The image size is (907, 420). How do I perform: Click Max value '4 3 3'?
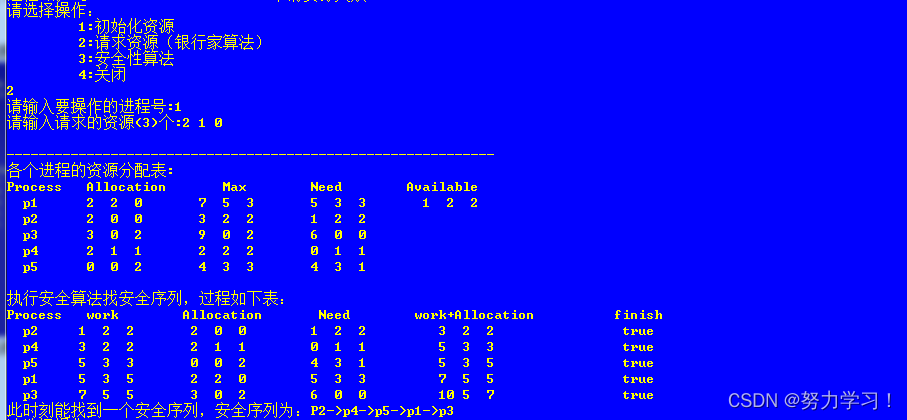point(226,267)
